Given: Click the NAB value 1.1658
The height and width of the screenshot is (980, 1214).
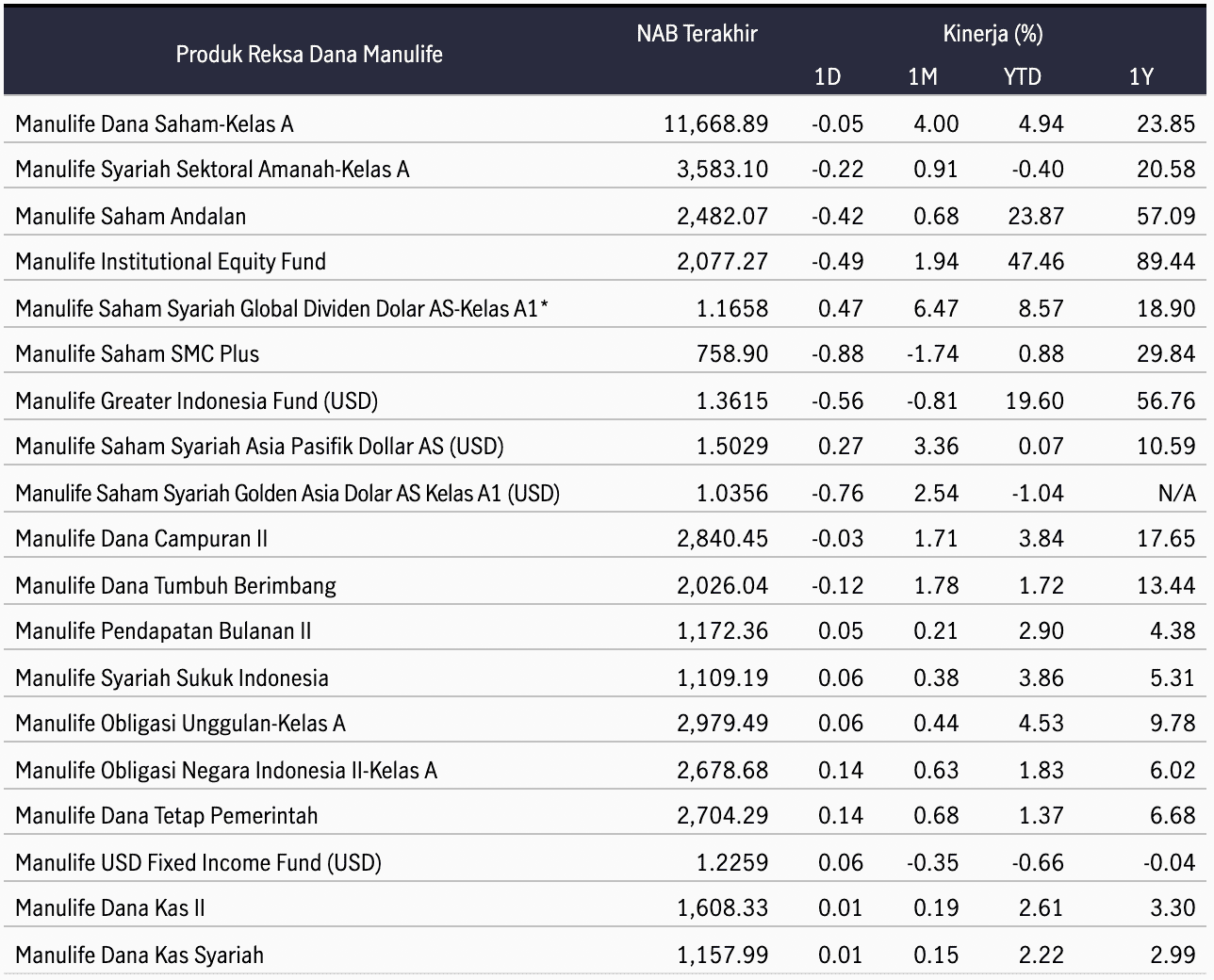Looking at the screenshot, I should [732, 308].
